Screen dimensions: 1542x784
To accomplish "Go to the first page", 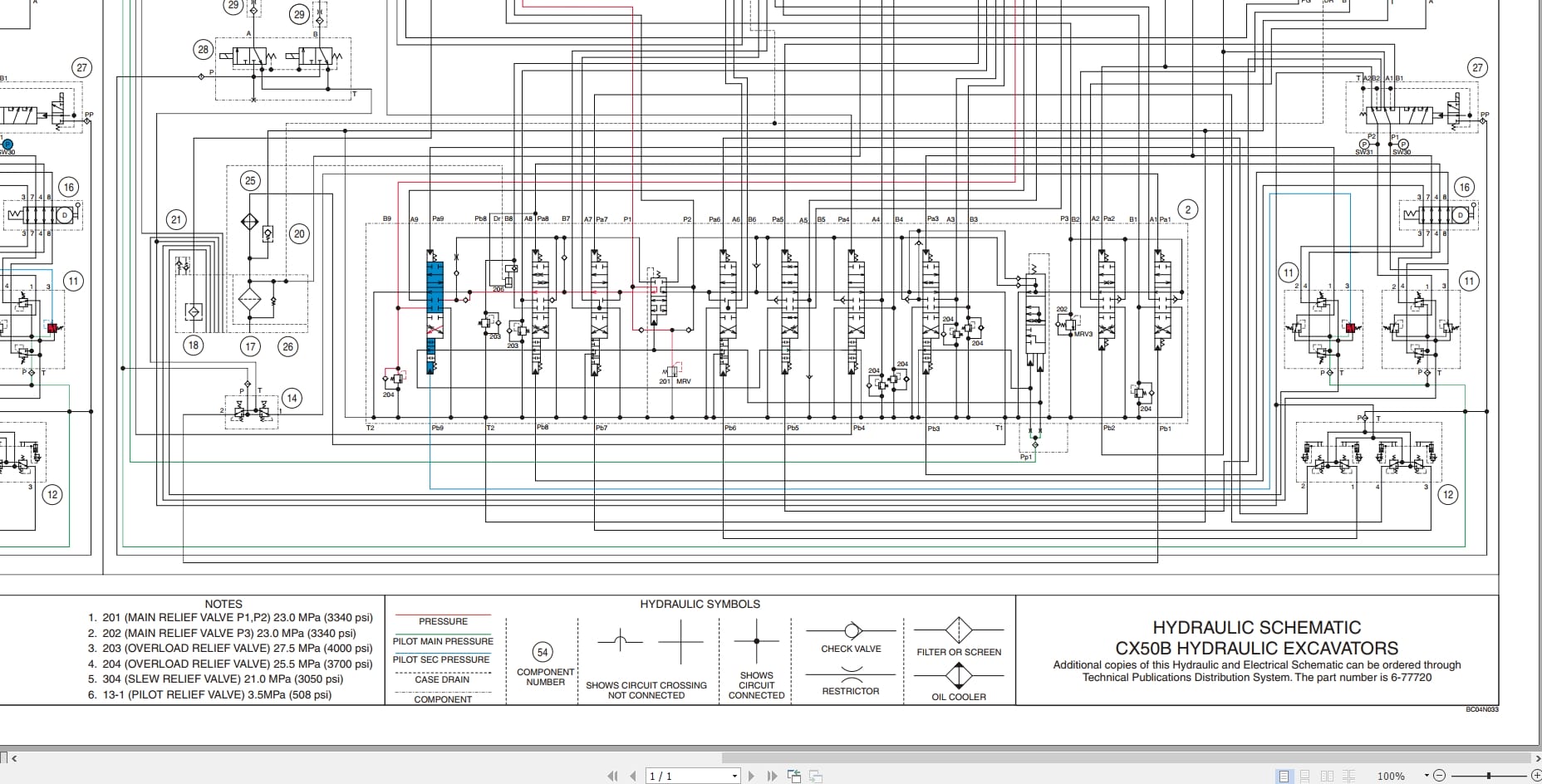I will 612,775.
